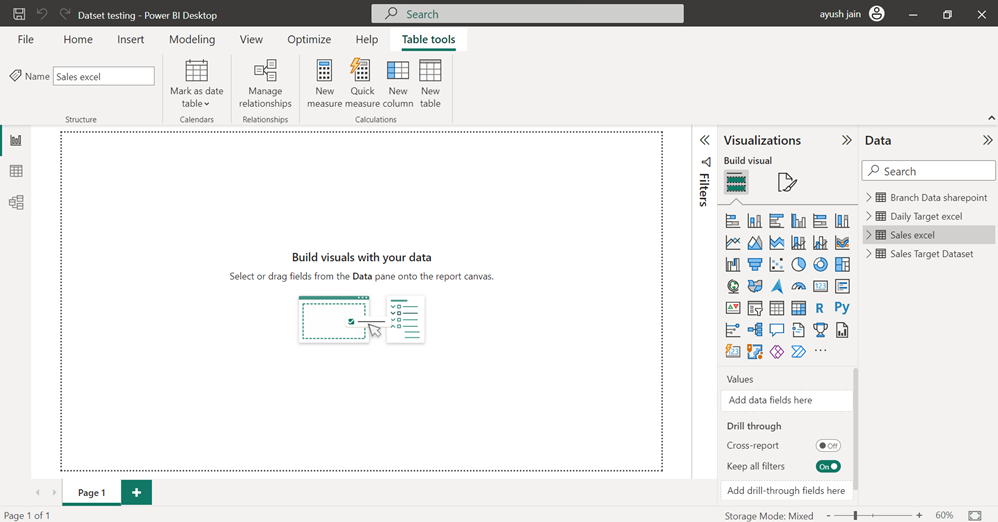Image resolution: width=998 pixels, height=522 pixels.
Task: Select the gauge visual
Action: click(798, 286)
